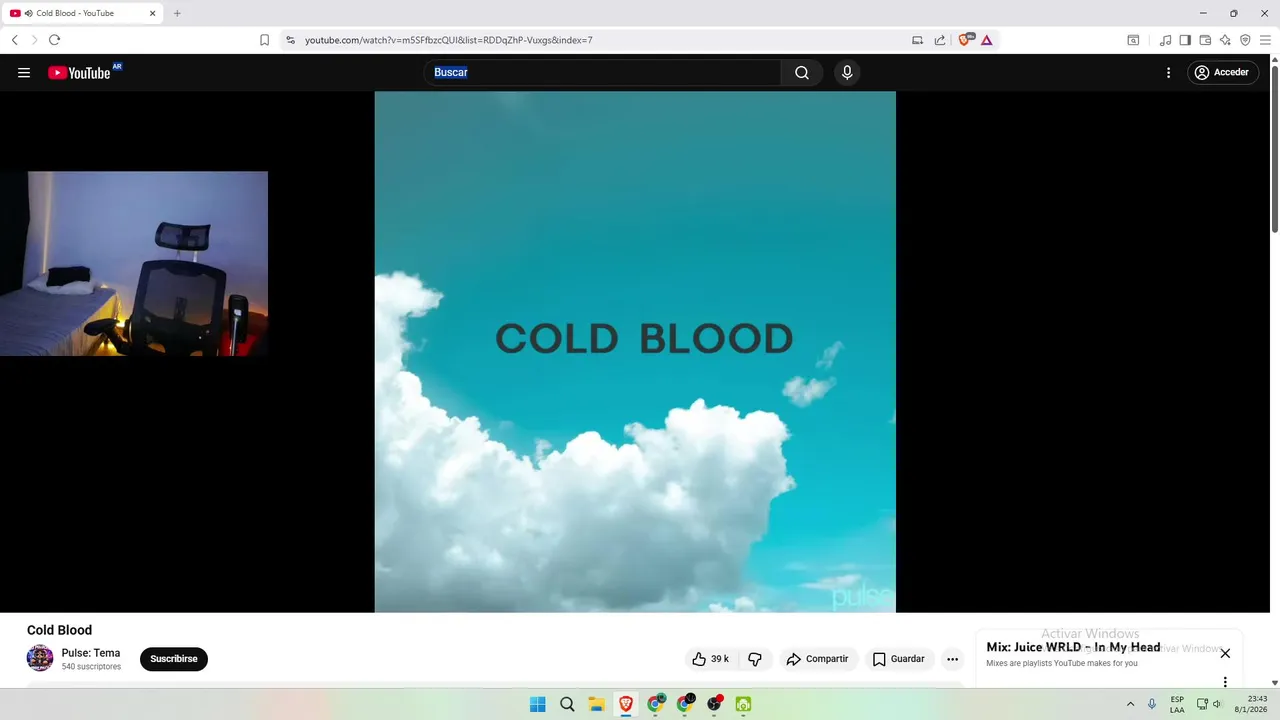
Task: Open Windows taskbar search
Action: (x=567, y=704)
